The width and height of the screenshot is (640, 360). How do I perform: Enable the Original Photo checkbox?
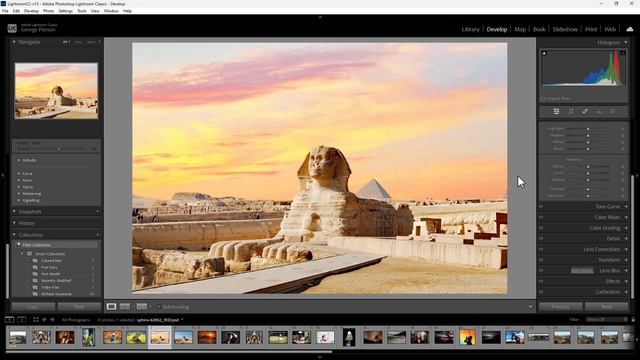[x=543, y=99]
